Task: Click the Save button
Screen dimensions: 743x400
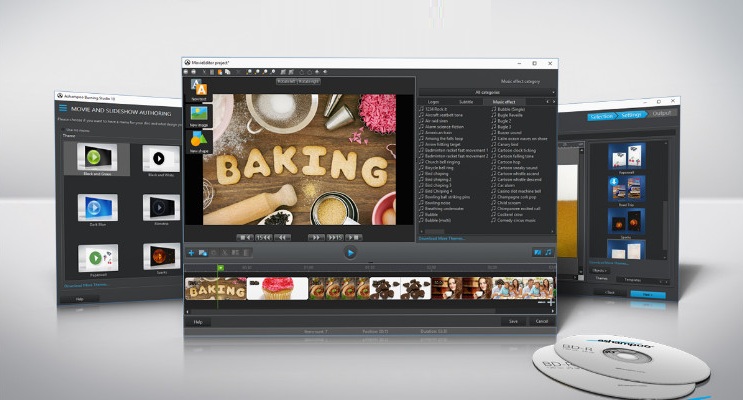Action: coord(513,321)
